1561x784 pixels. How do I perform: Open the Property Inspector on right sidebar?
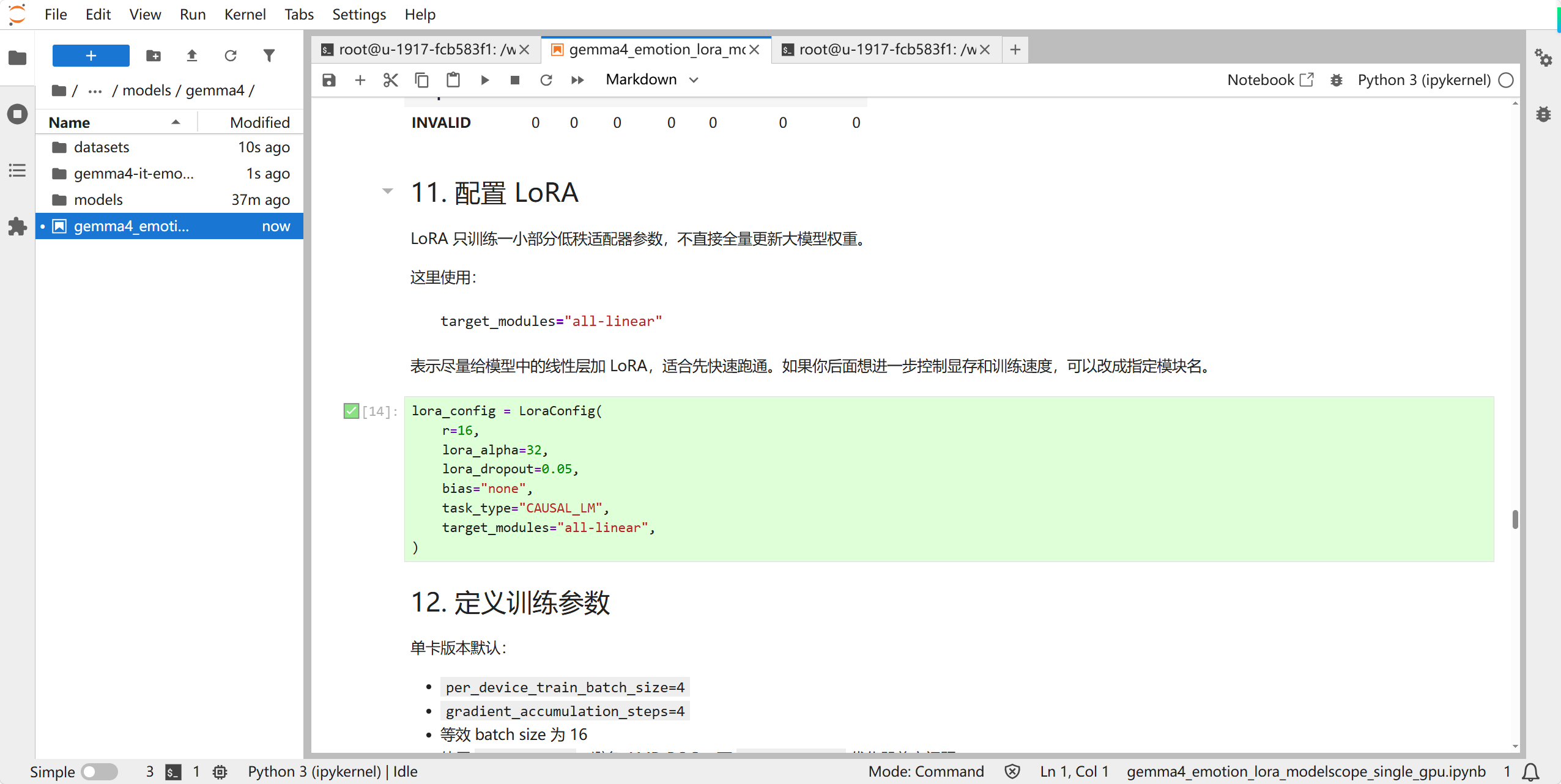click(x=1543, y=58)
